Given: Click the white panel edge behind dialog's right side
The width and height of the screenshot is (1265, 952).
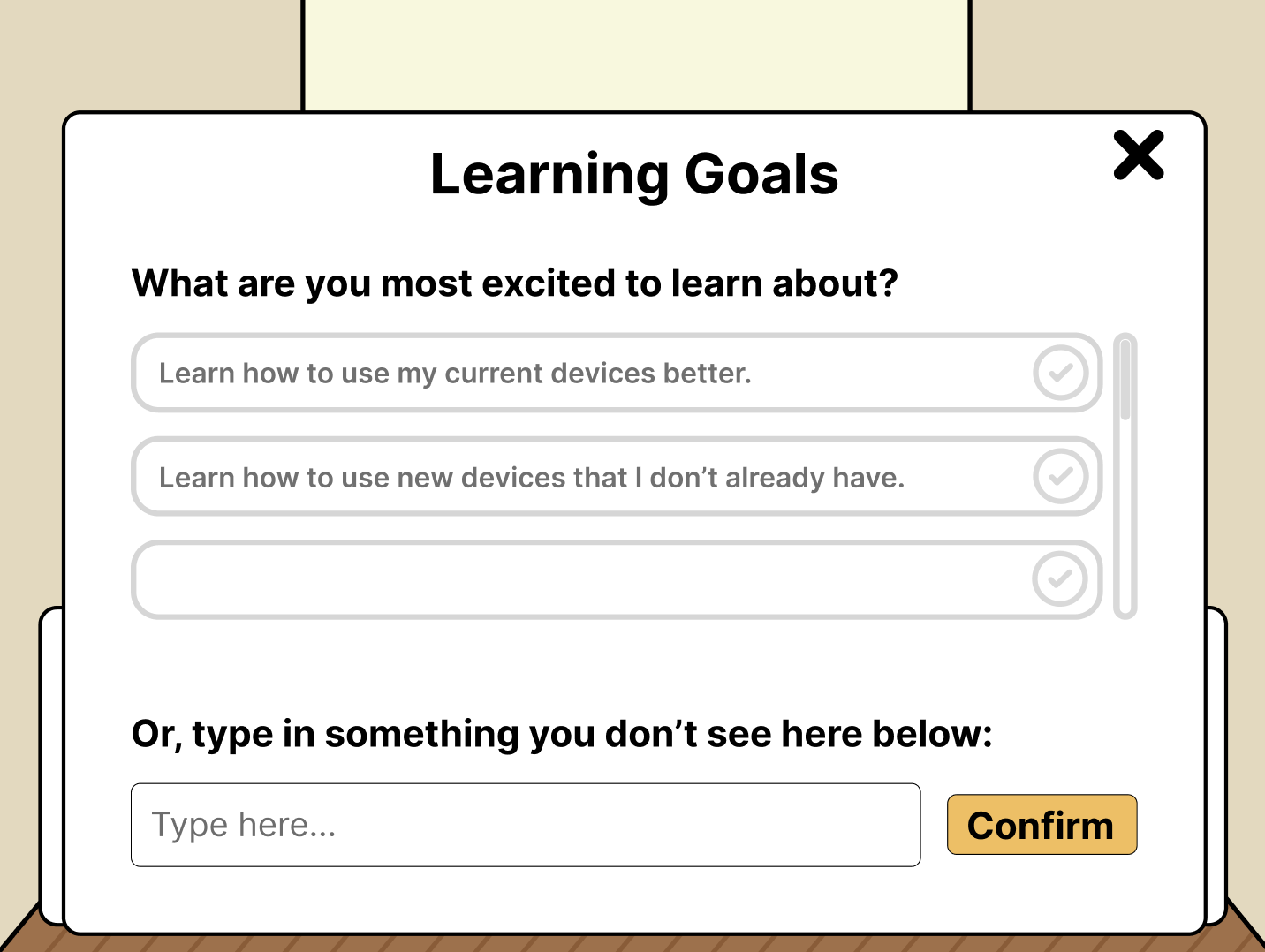Looking at the screenshot, I should (x=1216, y=759).
